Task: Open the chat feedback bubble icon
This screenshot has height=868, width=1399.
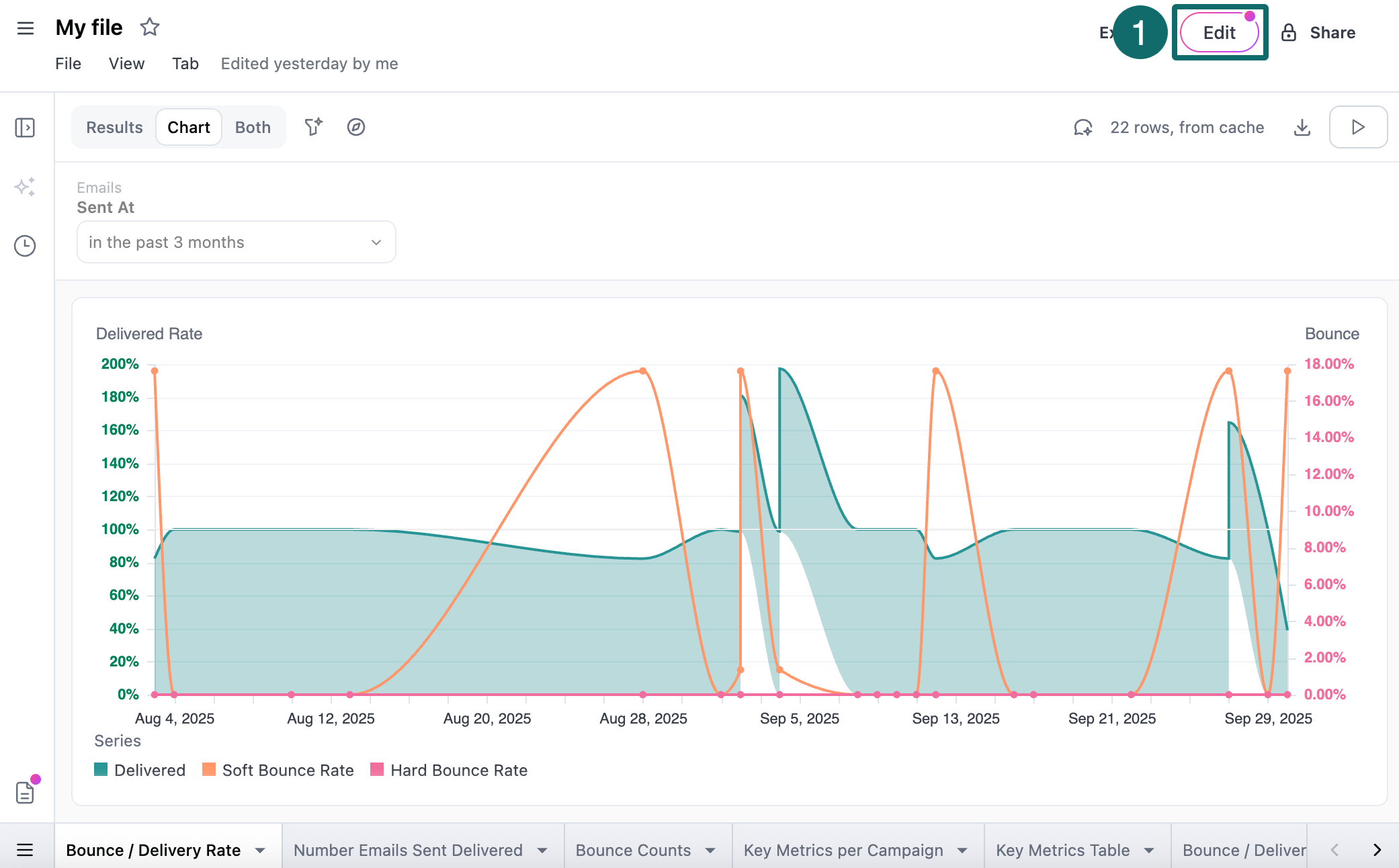Action: [1082, 127]
